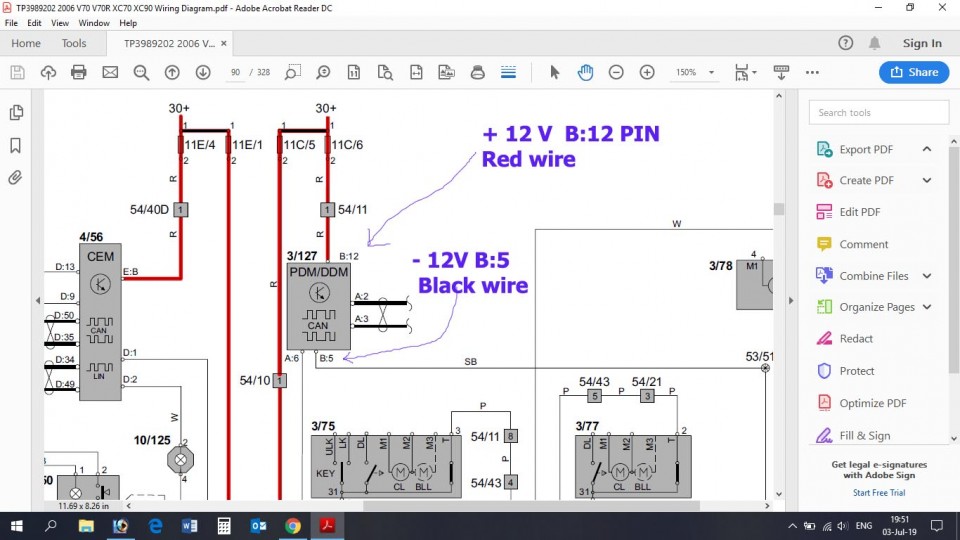Screen dimensions: 960x540
Task: Open Word from the taskbar
Action: pyautogui.click(x=189, y=526)
